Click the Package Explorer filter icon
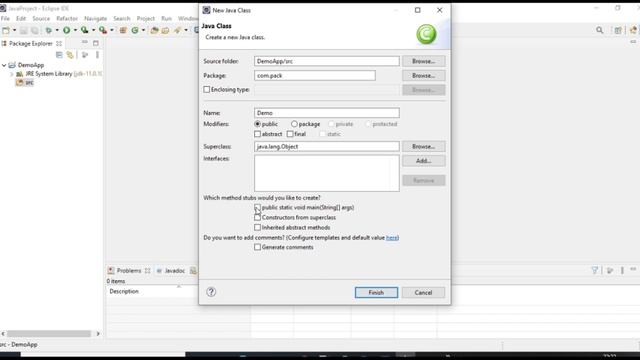The image size is (640, 360). pyautogui.click(x=85, y=55)
